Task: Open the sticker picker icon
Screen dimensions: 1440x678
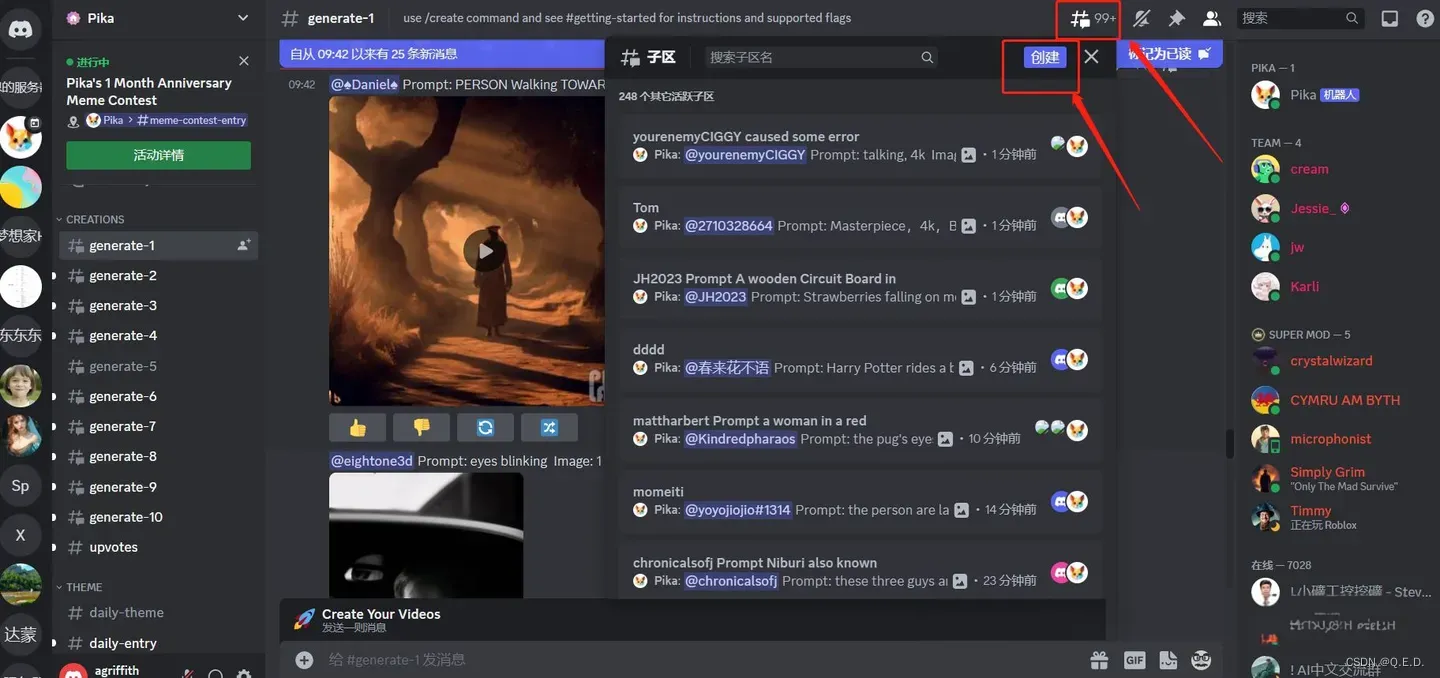Action: click(1168, 660)
